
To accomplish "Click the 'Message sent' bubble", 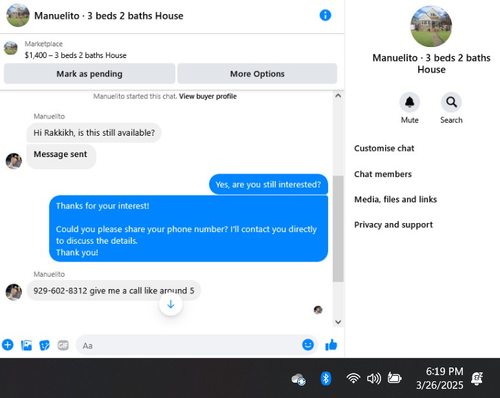I will pos(61,156).
